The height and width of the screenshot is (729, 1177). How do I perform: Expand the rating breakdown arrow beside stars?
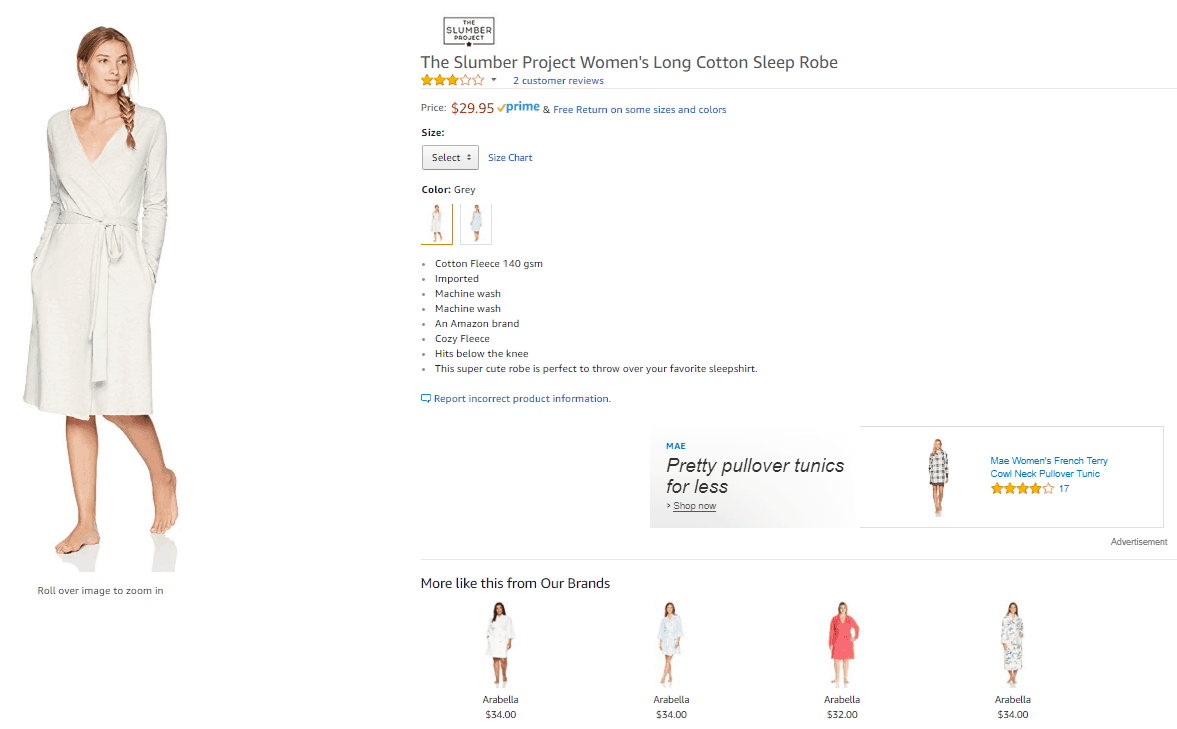click(494, 80)
